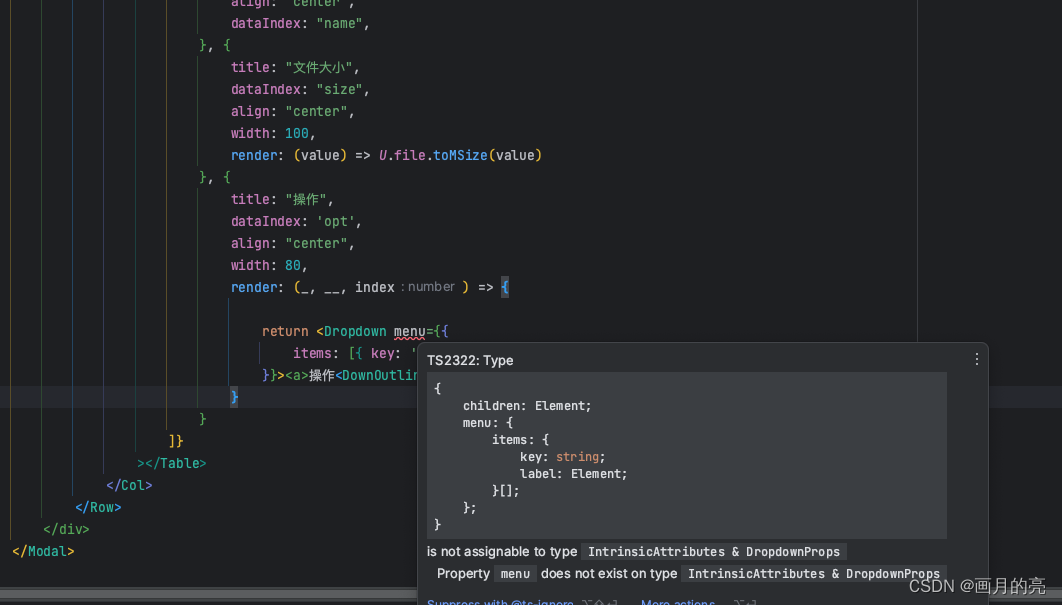Click the "文件大小" title string
Image resolution: width=1062 pixels, height=605 pixels.
319,67
